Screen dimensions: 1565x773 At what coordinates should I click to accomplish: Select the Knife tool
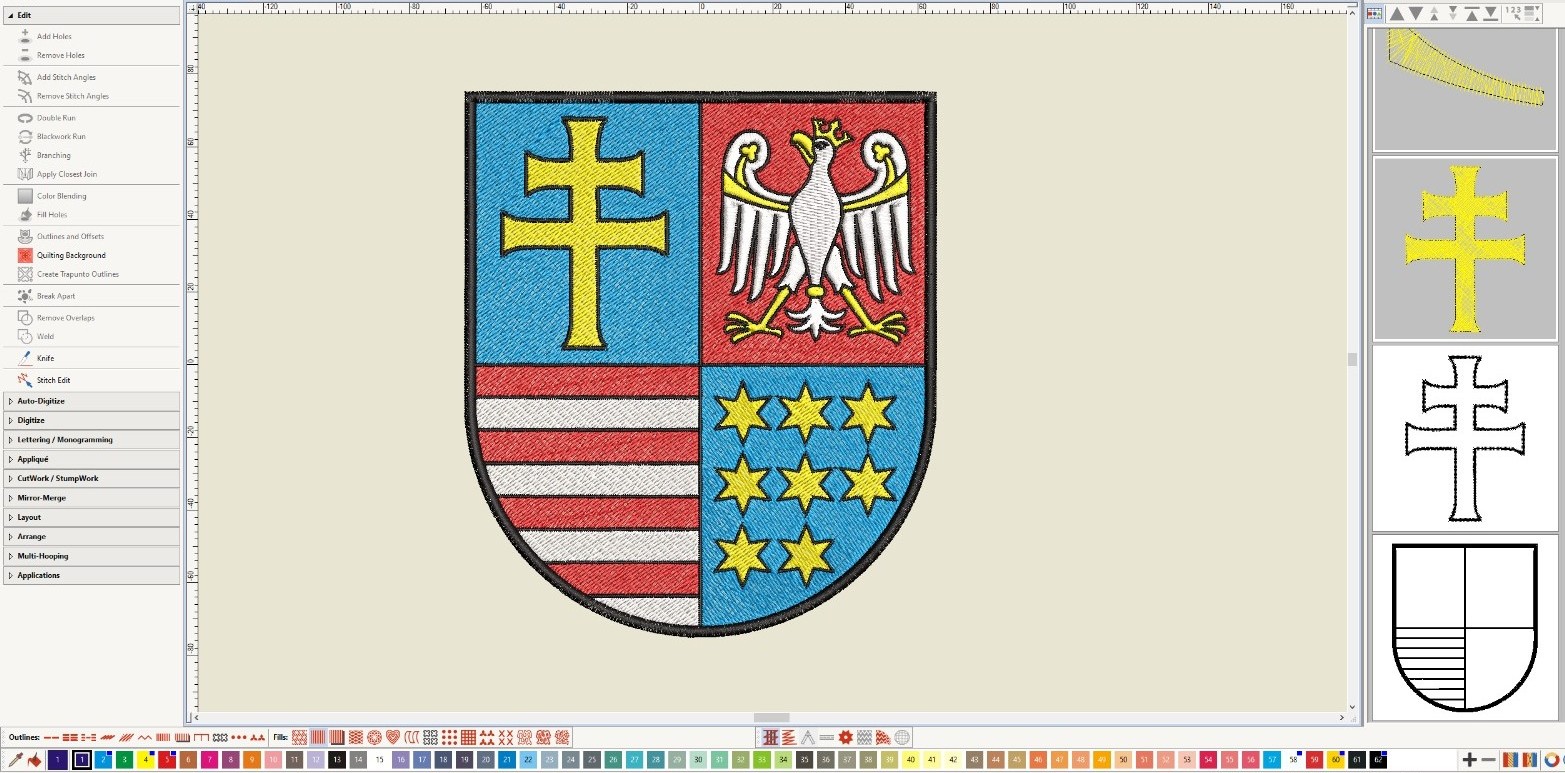pos(46,357)
